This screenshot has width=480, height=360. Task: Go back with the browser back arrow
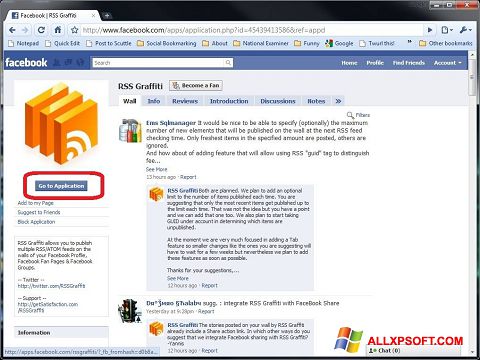point(12,30)
